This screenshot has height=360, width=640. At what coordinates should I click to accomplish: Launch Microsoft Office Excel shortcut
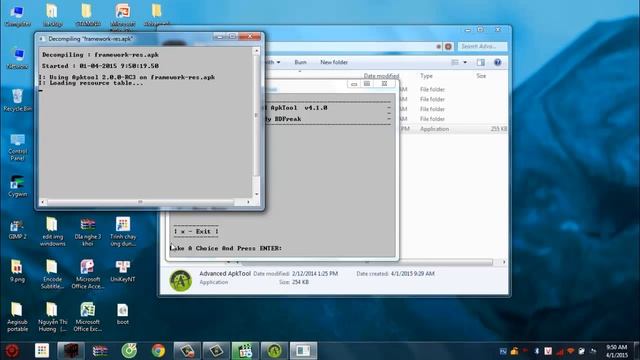pos(87,317)
